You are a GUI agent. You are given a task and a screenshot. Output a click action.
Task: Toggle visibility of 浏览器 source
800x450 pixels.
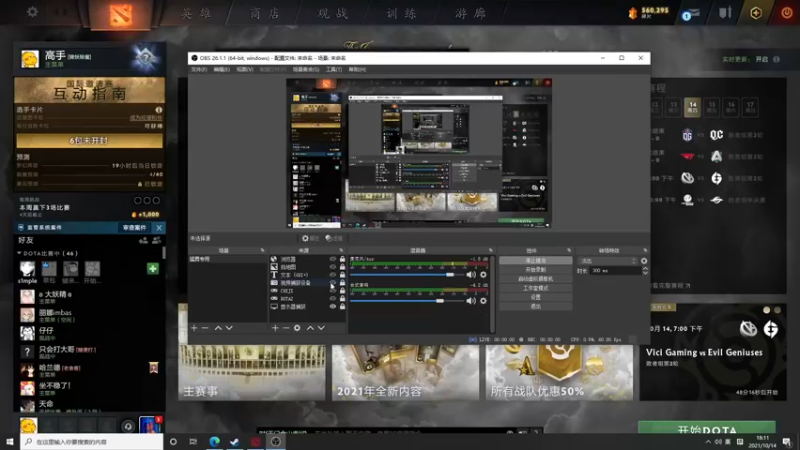[333, 259]
